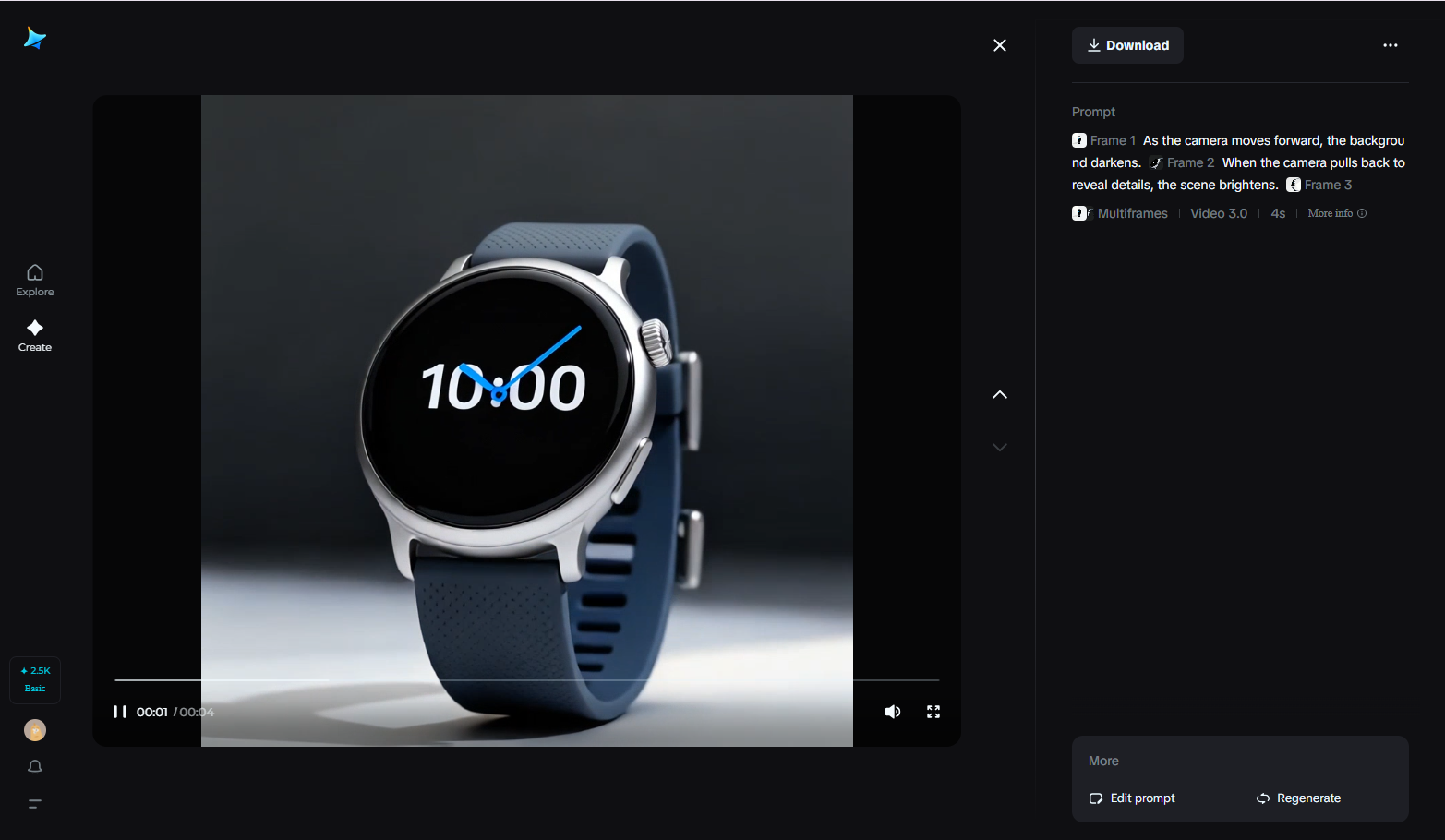
Task: Click the Frame 3 thumbnail icon in prompt
Action: pos(1293,185)
